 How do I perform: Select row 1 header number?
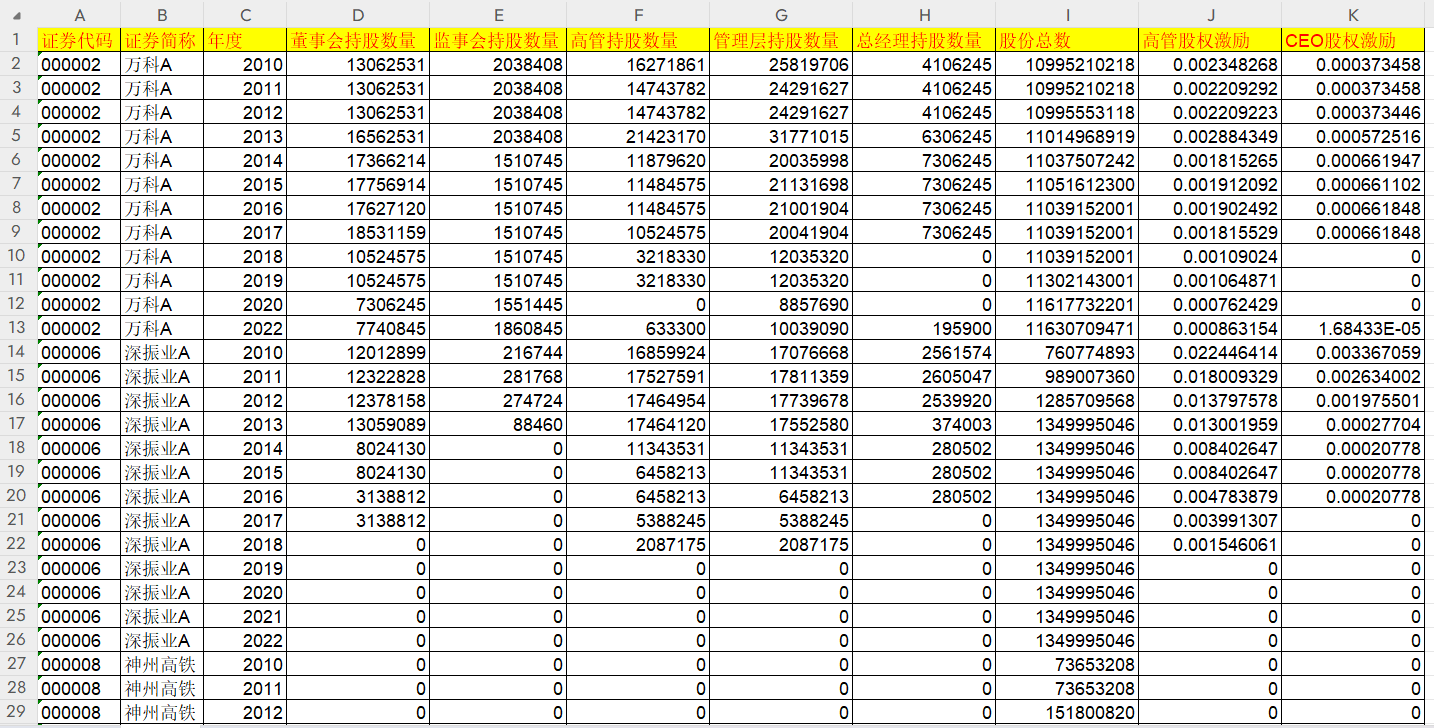[18, 40]
